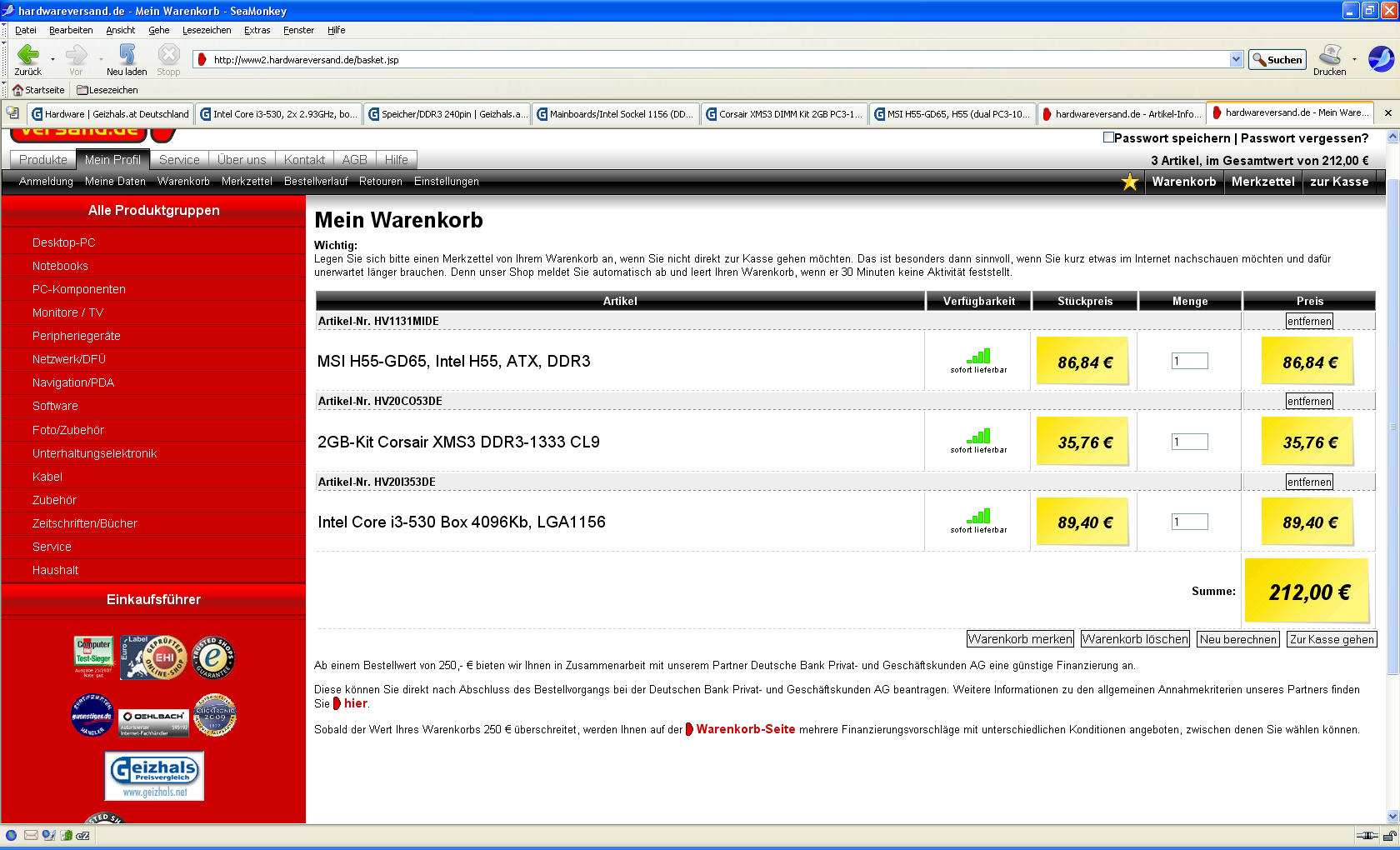Viewport: 1400px width, 850px height.
Task: Open the Service site tab
Action: (x=179, y=160)
